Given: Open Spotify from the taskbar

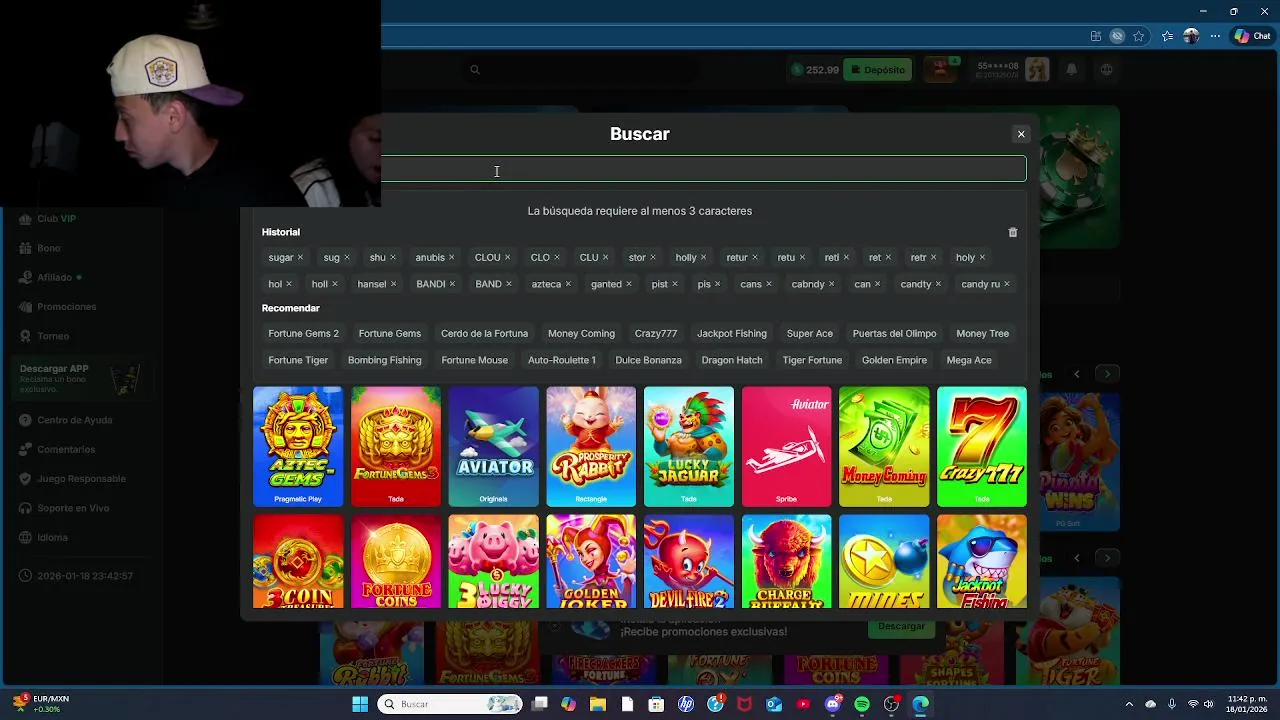Looking at the screenshot, I should (862, 704).
